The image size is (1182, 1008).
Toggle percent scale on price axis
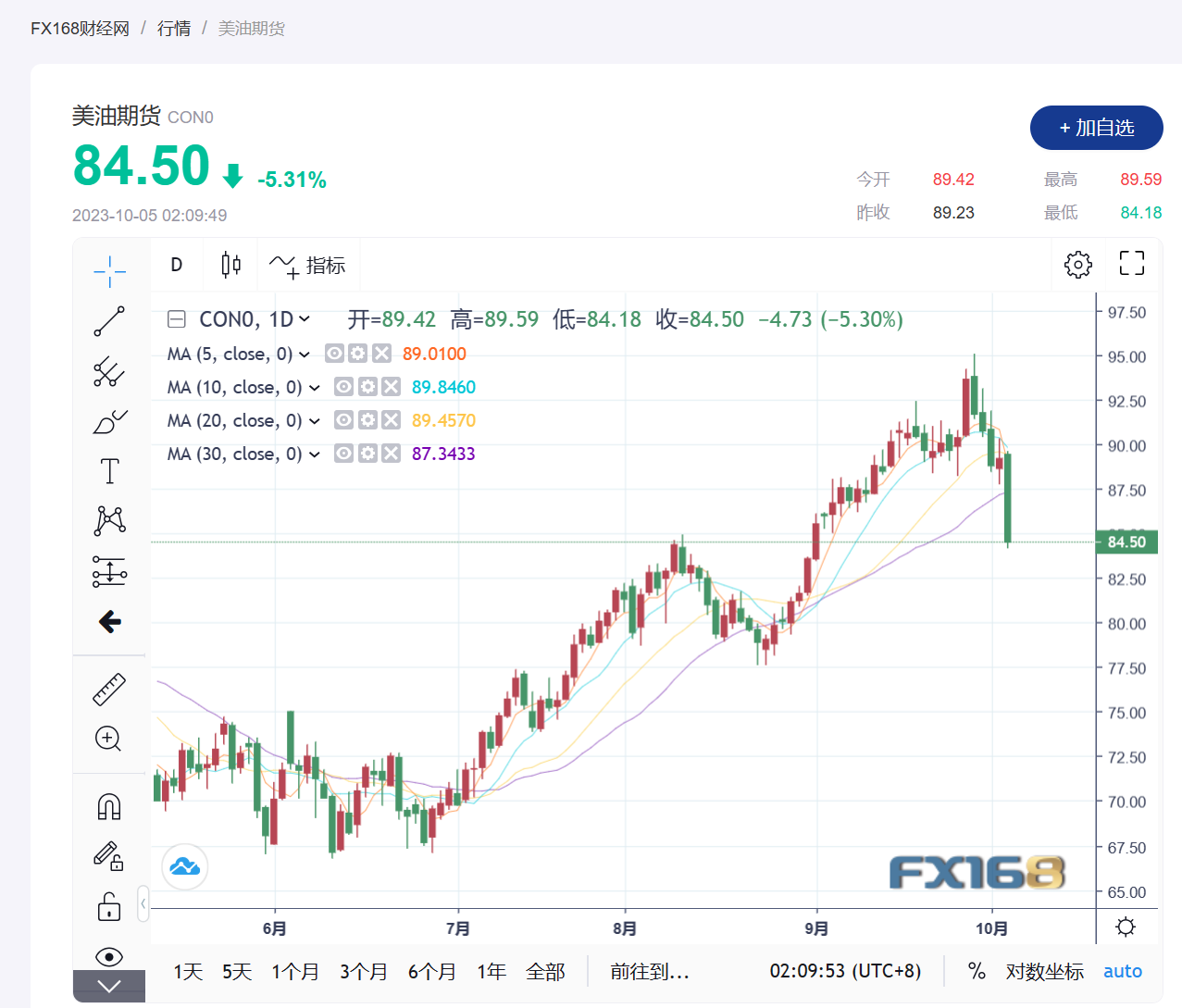(976, 971)
